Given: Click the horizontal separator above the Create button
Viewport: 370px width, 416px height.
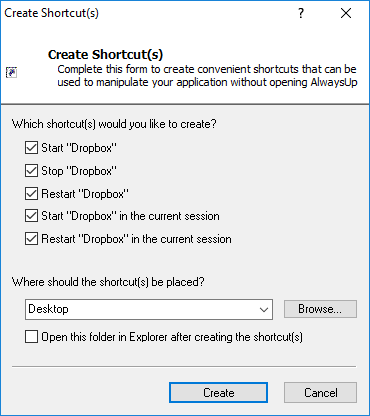Looking at the screenshot, I should [x=184, y=367].
